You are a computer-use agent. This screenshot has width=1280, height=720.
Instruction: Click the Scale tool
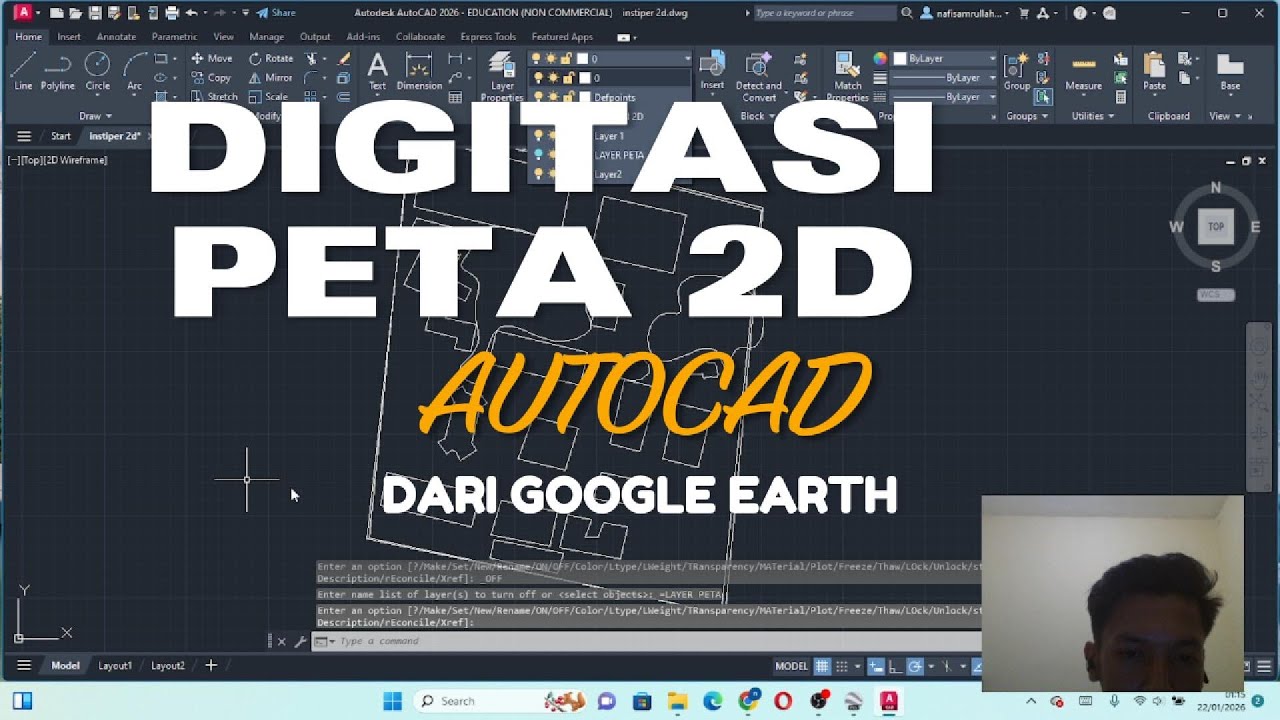click(268, 97)
